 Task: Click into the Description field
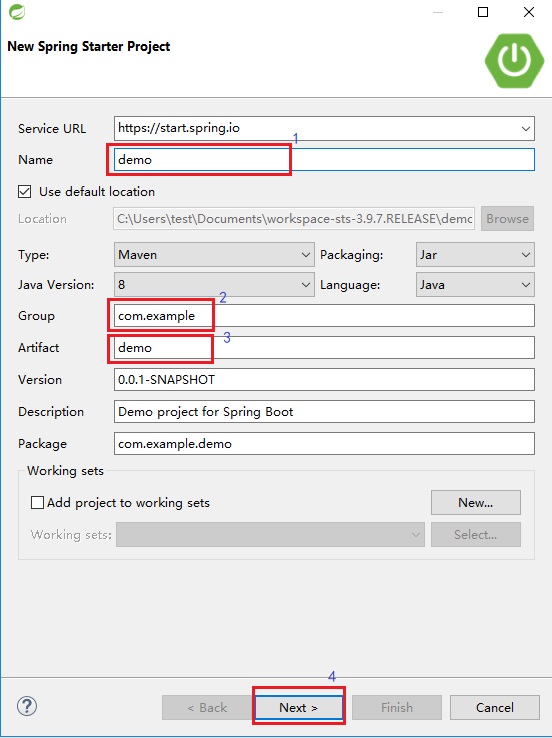324,412
